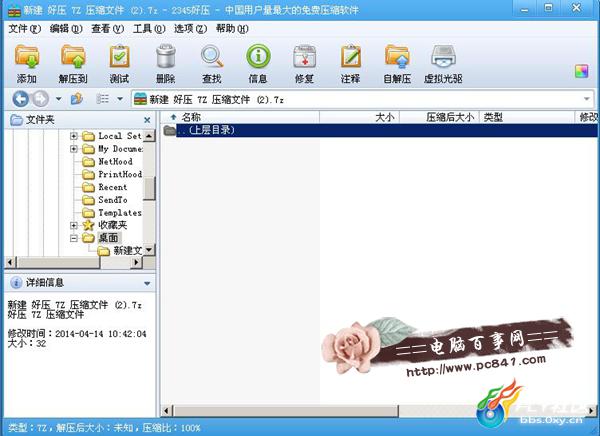Click the gray forward arrow button
Screen dimensions: 600x436
click(x=40, y=99)
